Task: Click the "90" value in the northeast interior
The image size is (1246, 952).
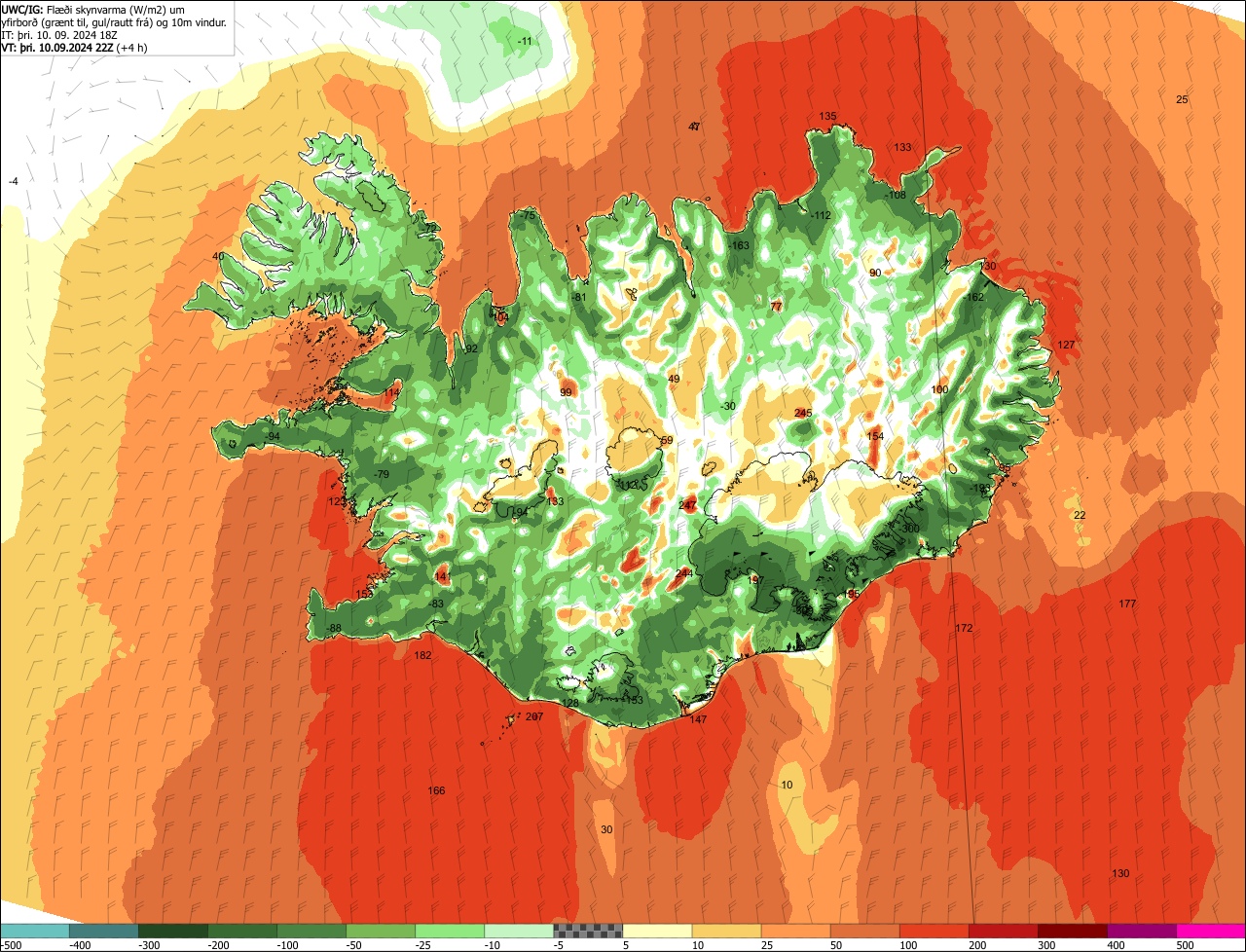Action: tap(874, 273)
